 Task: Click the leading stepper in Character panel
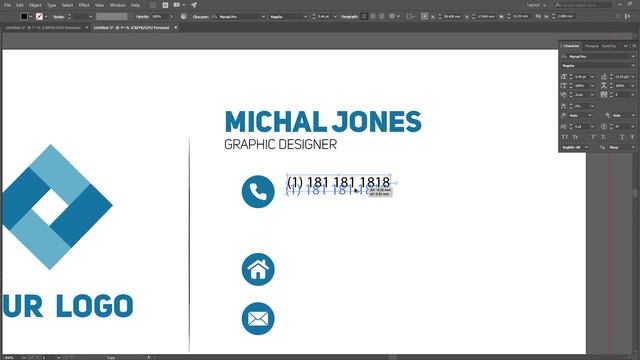click(x=611, y=77)
